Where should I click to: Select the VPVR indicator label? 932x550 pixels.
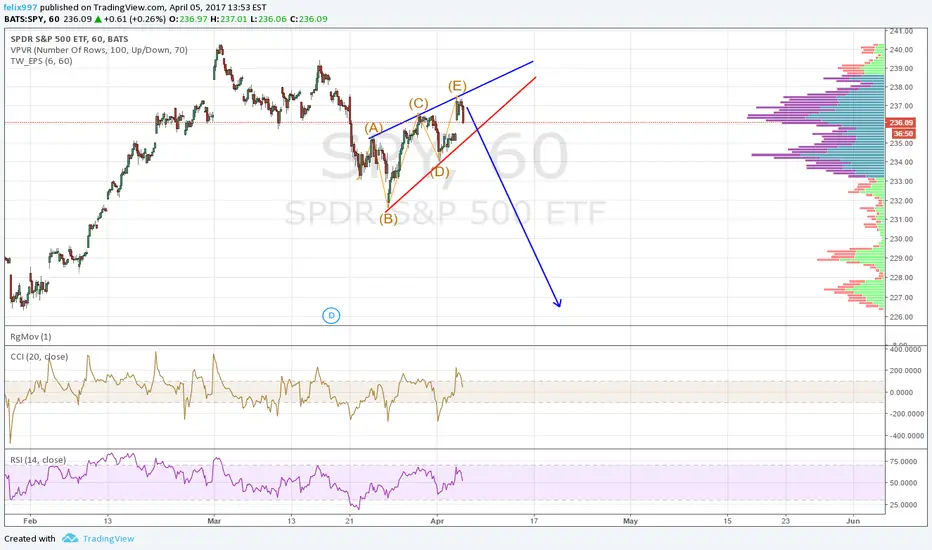pyautogui.click(x=99, y=50)
